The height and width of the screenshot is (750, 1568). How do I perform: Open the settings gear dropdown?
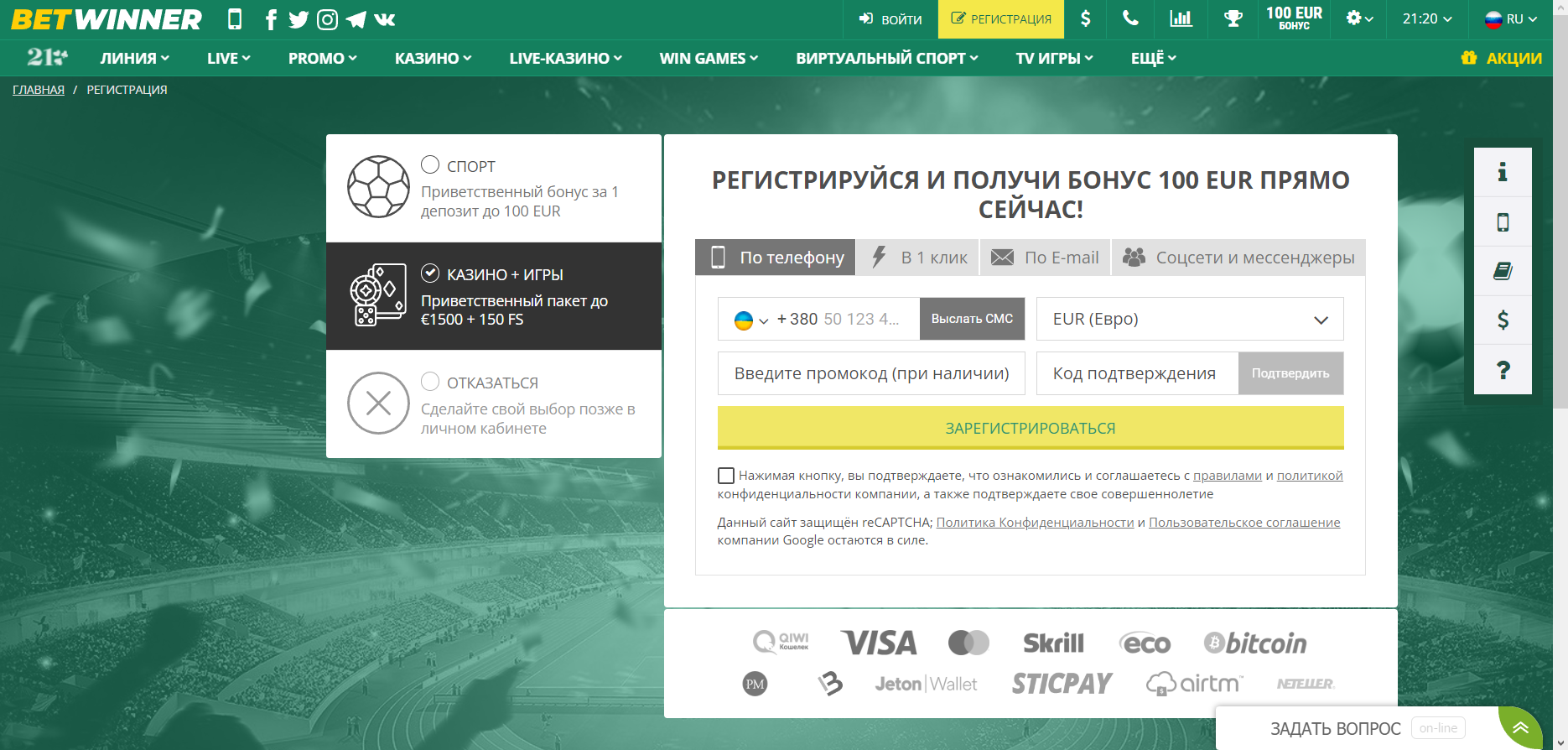coord(1359,18)
